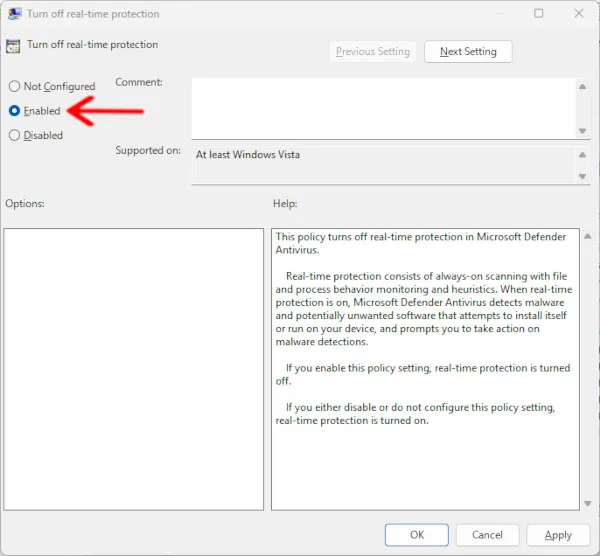Choose the Enabled radio option
This screenshot has height=556, width=600.
pos(15,111)
